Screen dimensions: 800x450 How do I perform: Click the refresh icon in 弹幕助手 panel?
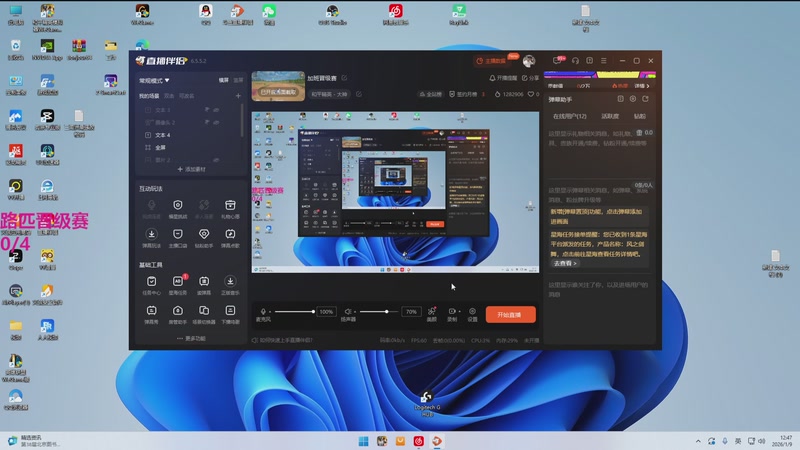click(645, 99)
